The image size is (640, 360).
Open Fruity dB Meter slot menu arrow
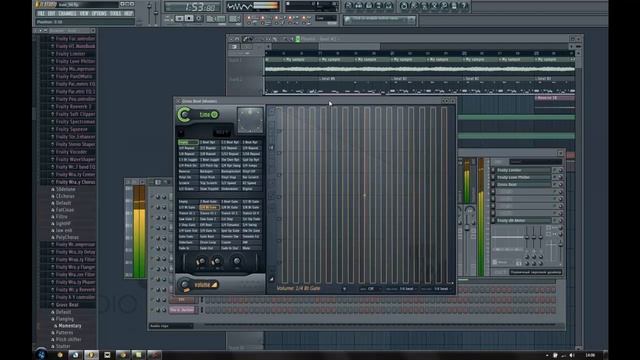[x=555, y=220]
